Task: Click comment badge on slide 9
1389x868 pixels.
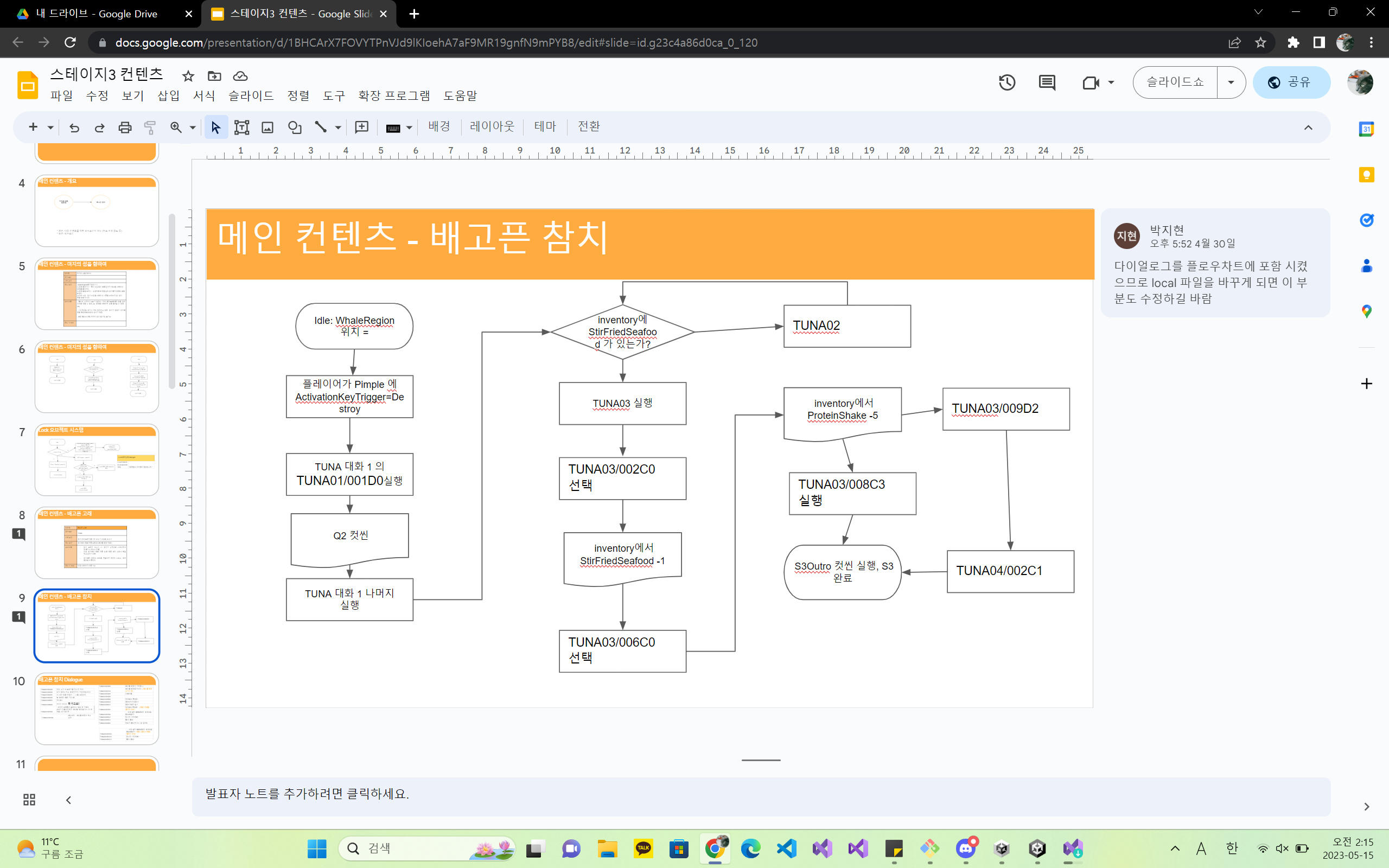Action: (19, 617)
